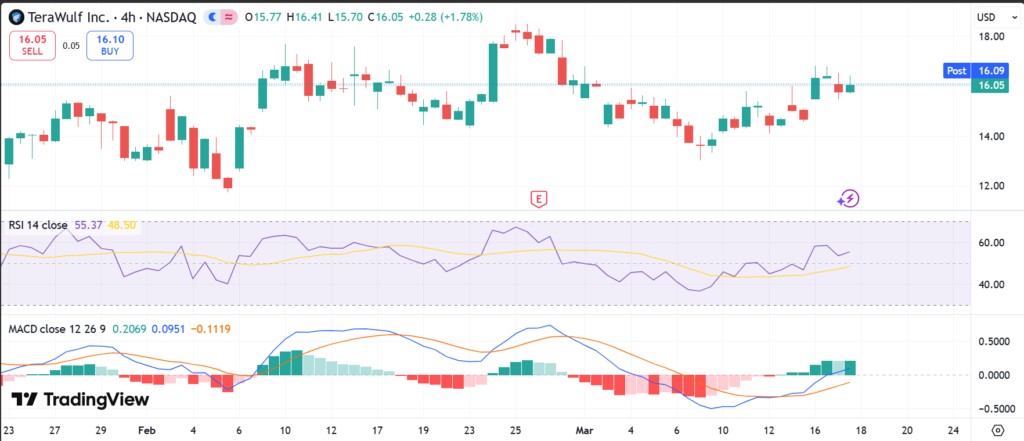Click the 19 date label on time axis

tap(423, 431)
